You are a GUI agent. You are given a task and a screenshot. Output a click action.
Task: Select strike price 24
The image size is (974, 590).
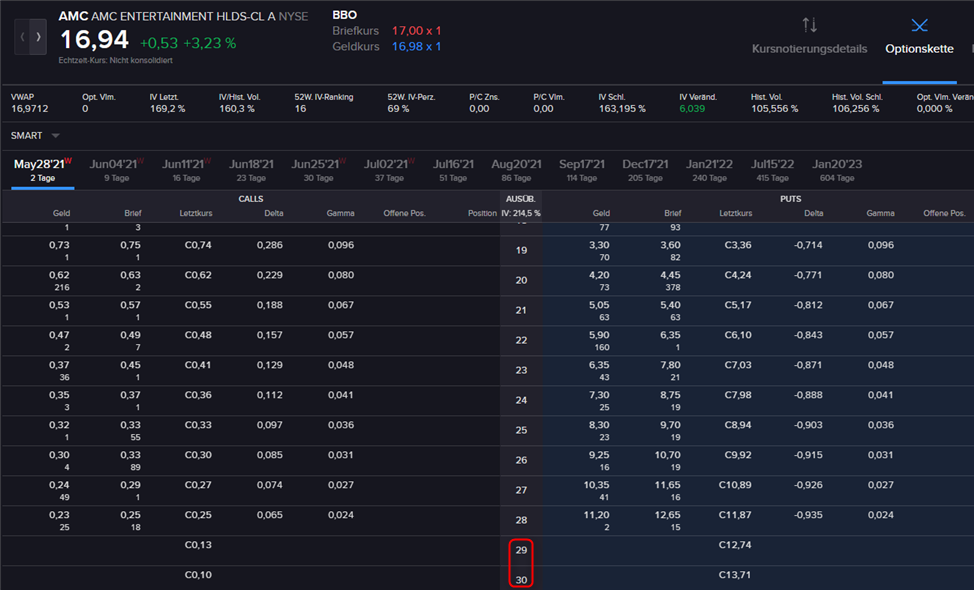tap(521, 400)
